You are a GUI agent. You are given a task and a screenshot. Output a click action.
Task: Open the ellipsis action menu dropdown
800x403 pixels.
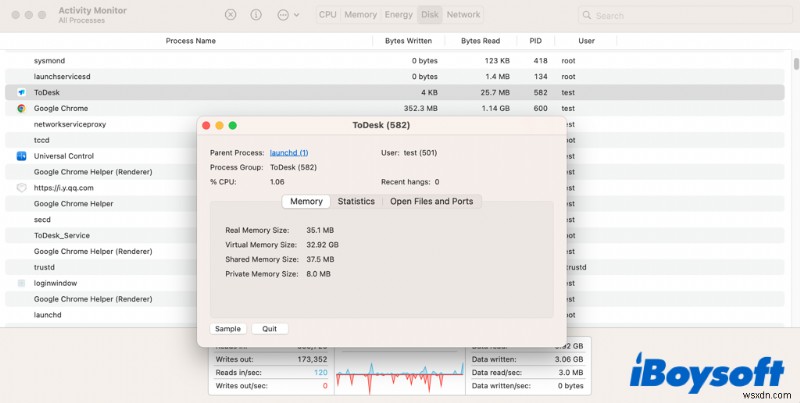pos(288,15)
